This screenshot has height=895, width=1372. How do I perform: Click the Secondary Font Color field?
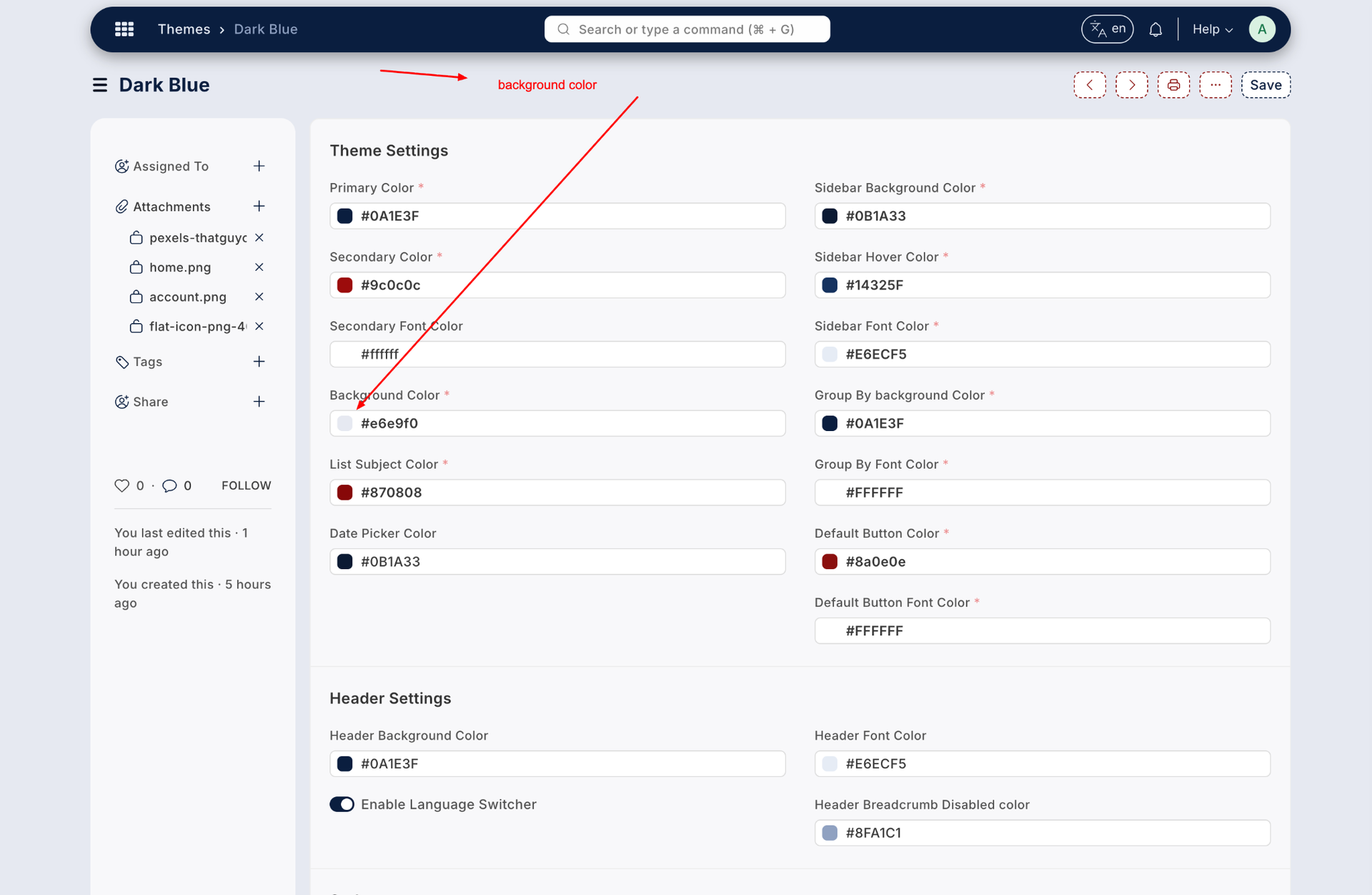[557, 355]
